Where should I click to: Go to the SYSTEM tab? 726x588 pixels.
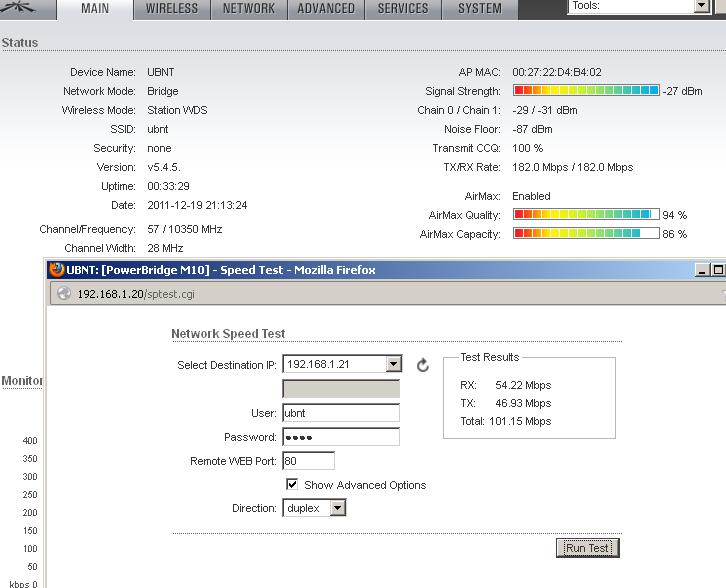pyautogui.click(x=480, y=9)
